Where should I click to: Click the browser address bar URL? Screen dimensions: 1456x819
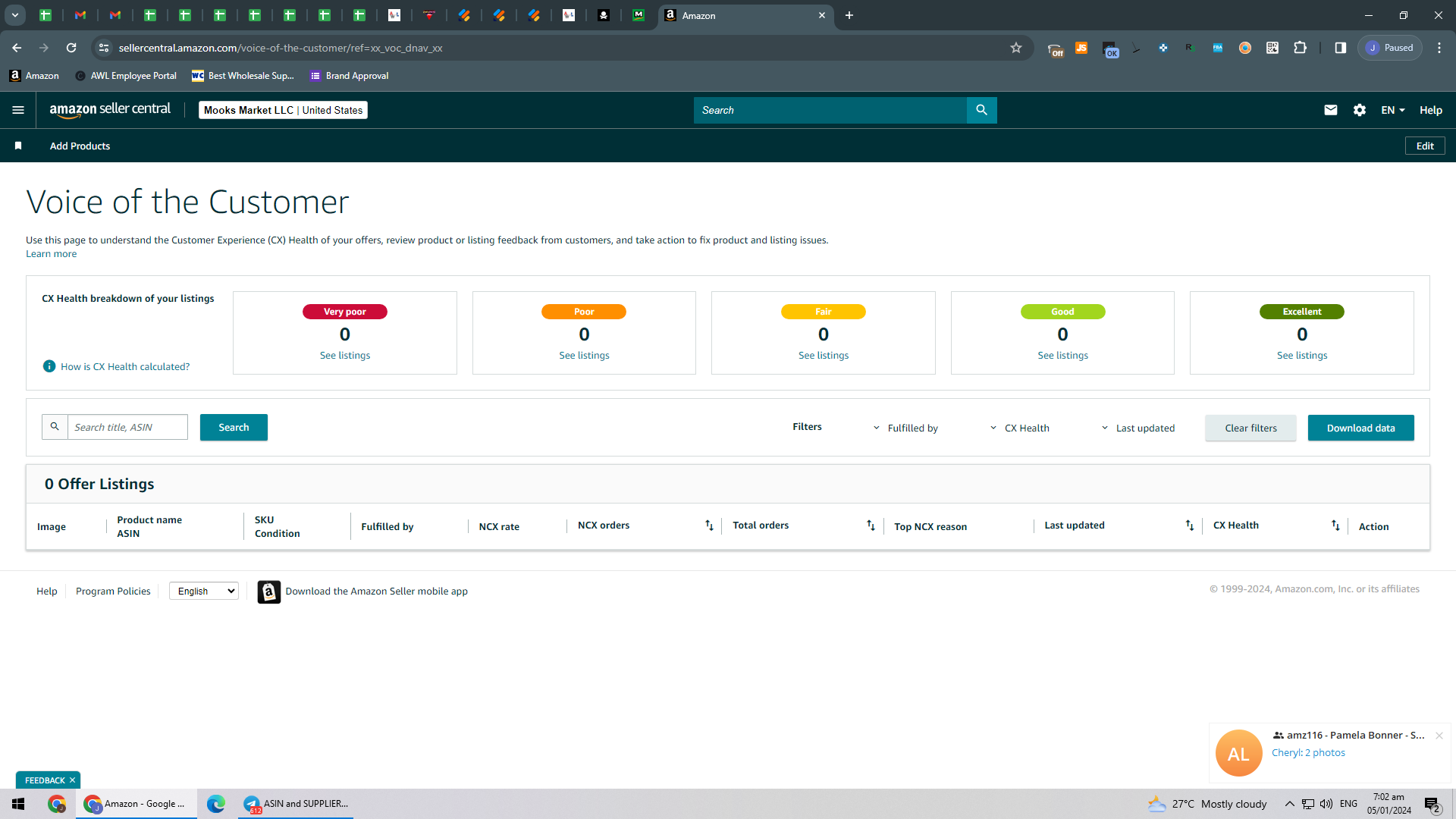(x=281, y=48)
